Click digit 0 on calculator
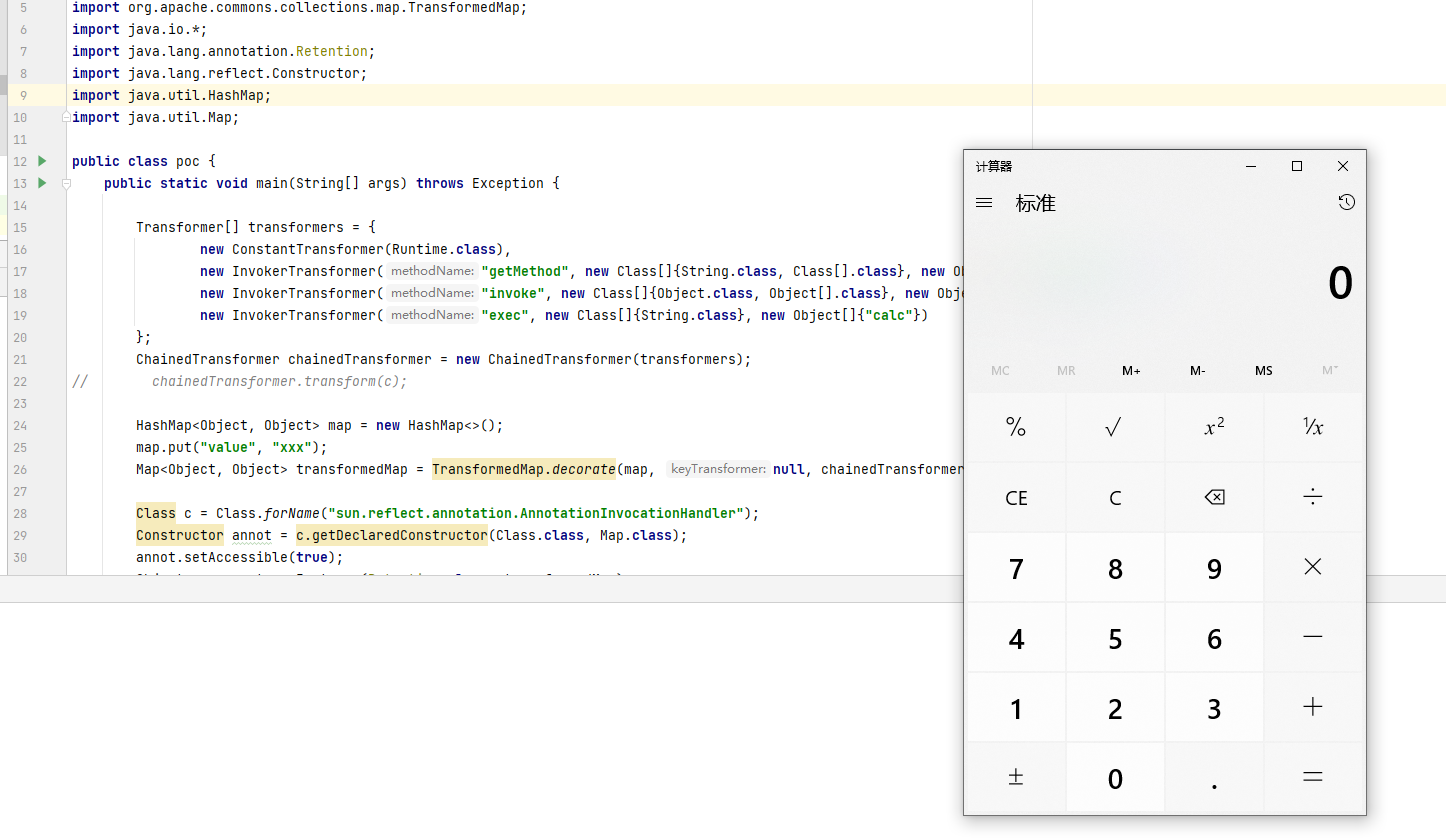The image size is (1446, 838). tap(1115, 777)
